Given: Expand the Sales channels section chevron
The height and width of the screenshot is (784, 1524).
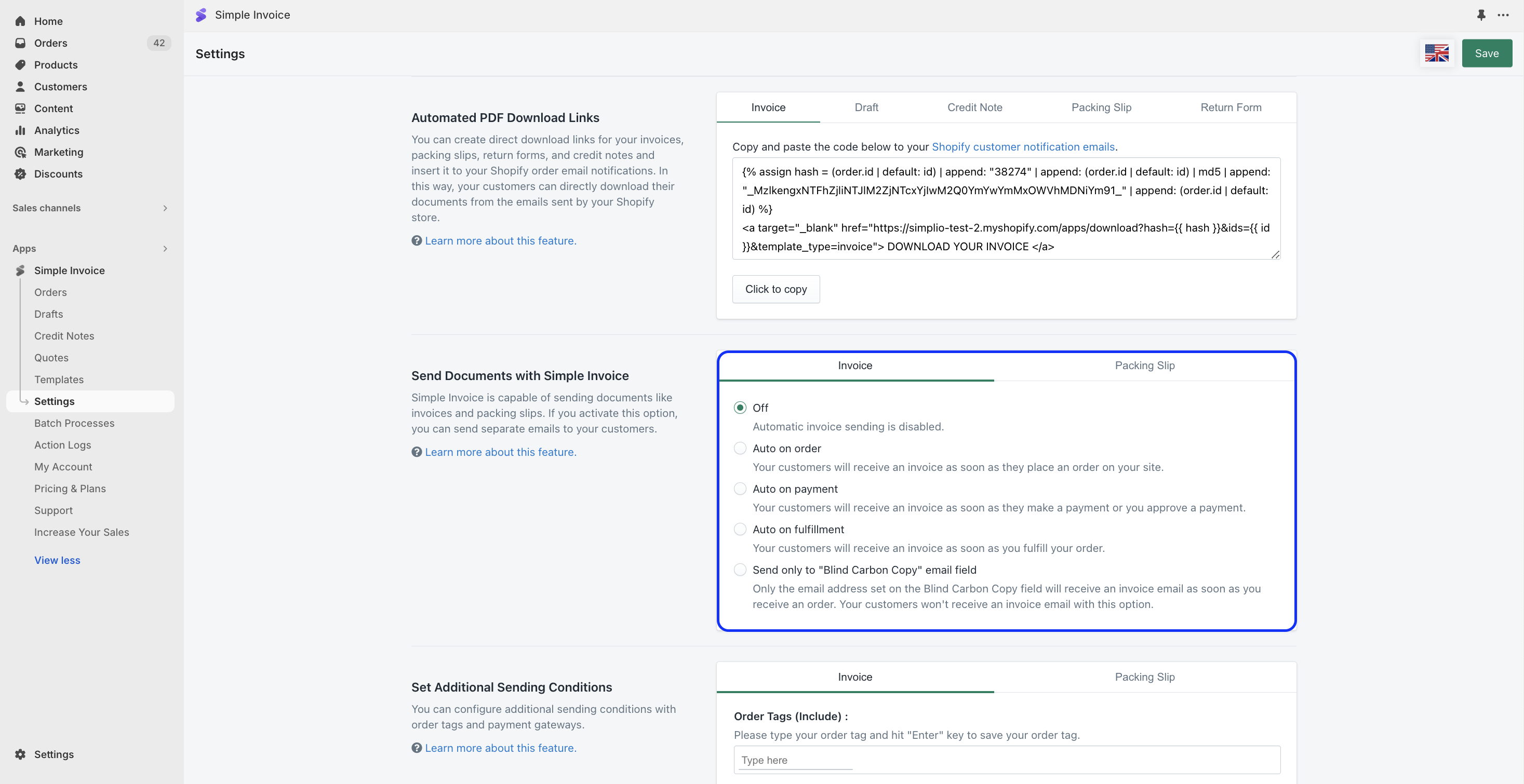Looking at the screenshot, I should [x=165, y=208].
